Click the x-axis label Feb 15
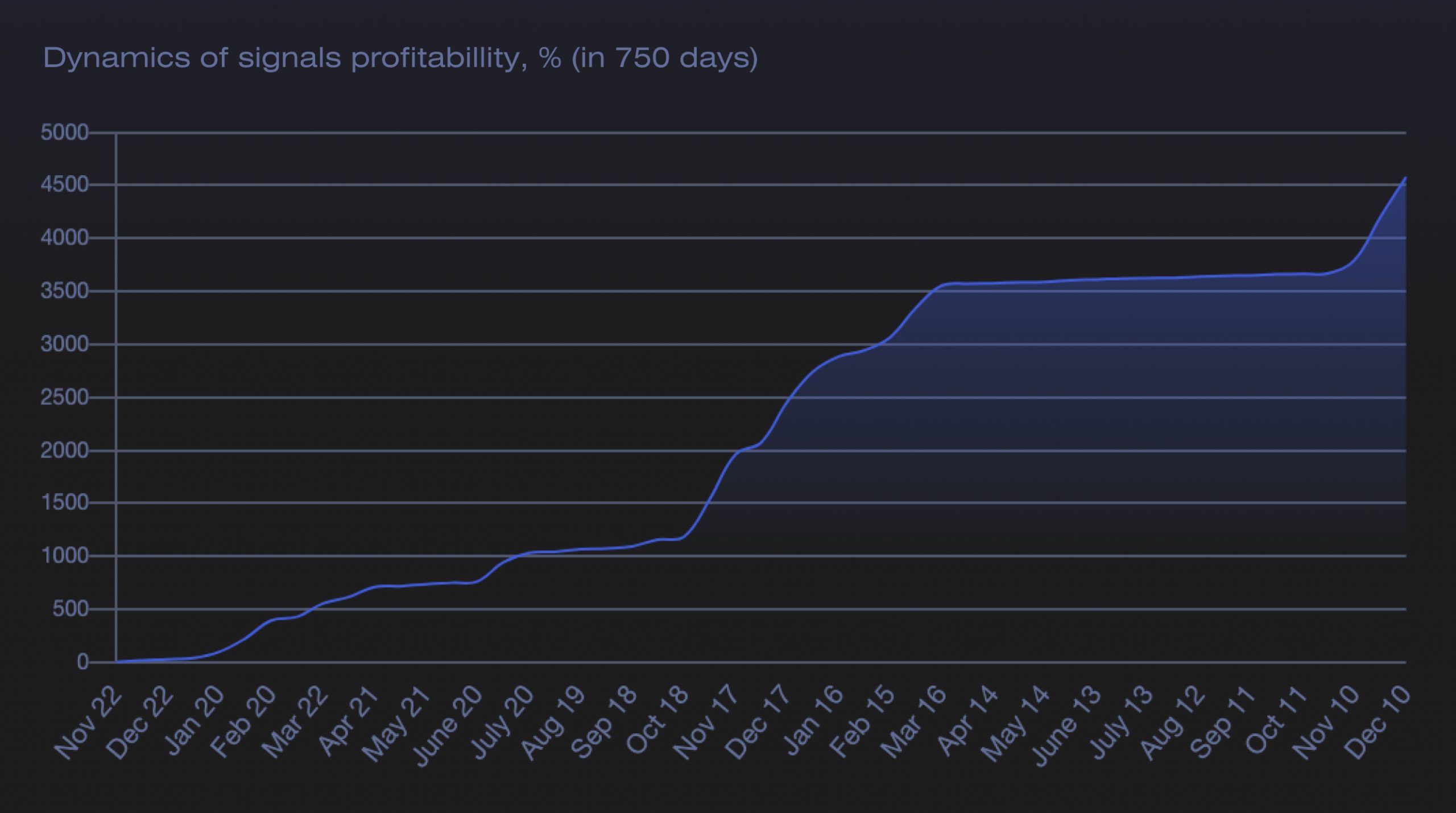Screen dimensions: 1456x813 tap(862, 721)
